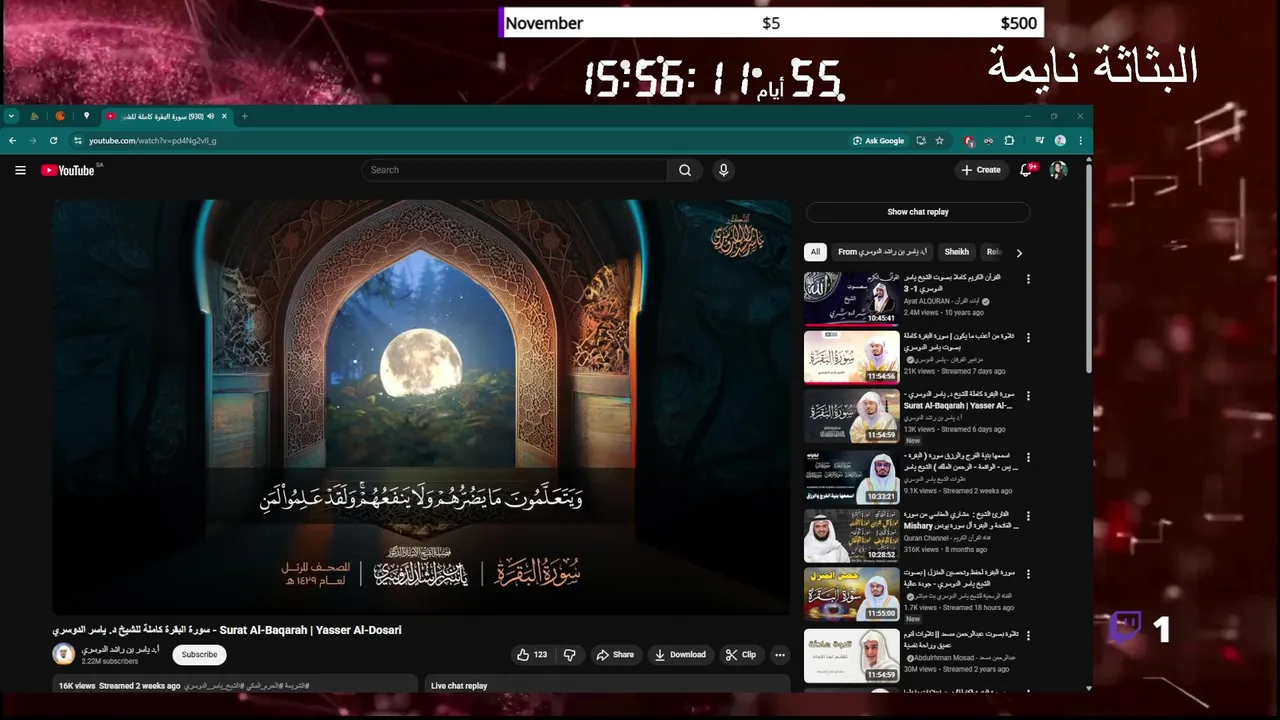Click the Create button
1280x720 pixels.
[980, 170]
